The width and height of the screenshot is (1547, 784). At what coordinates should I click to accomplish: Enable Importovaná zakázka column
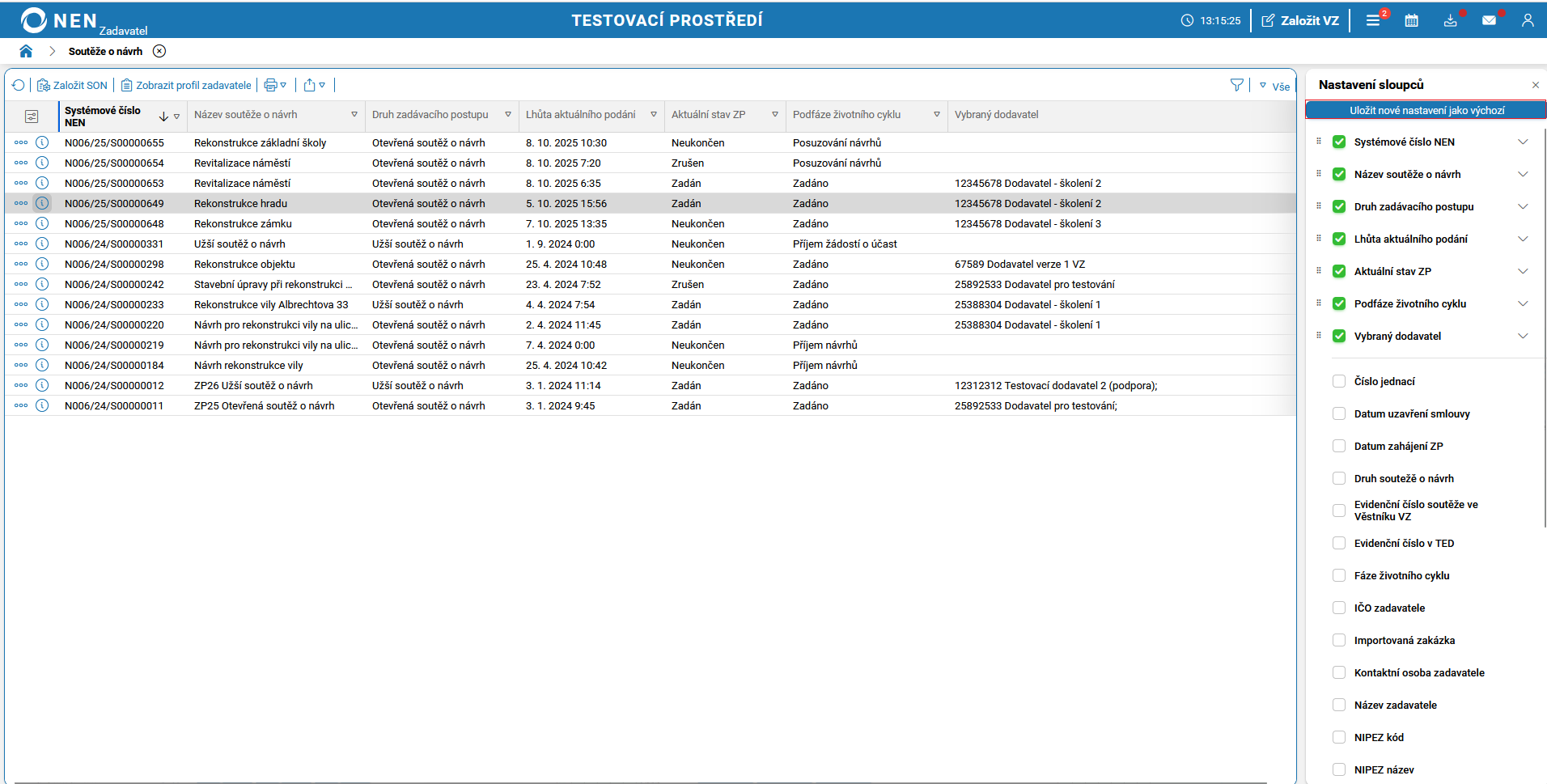[1339, 640]
